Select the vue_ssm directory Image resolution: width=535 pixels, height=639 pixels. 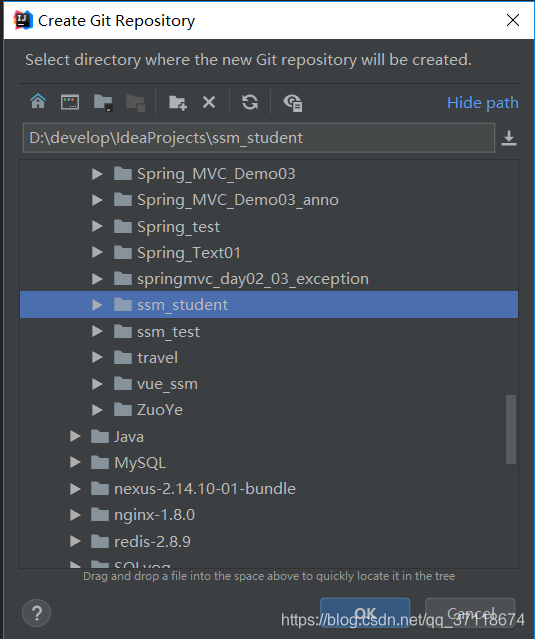coord(167,384)
